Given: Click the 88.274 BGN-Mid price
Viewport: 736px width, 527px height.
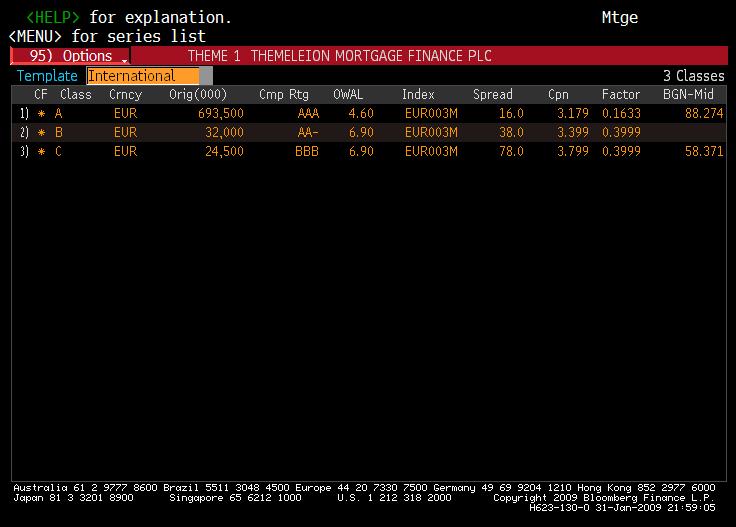Looking at the screenshot, I should click(704, 114).
